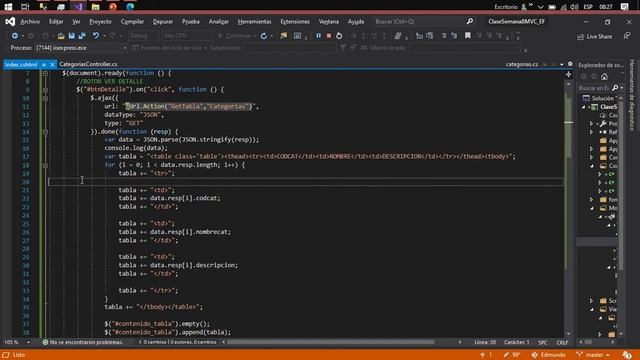Click the navigate backward toolbar icon
The width and height of the screenshot is (640, 360).
(x=15, y=36)
